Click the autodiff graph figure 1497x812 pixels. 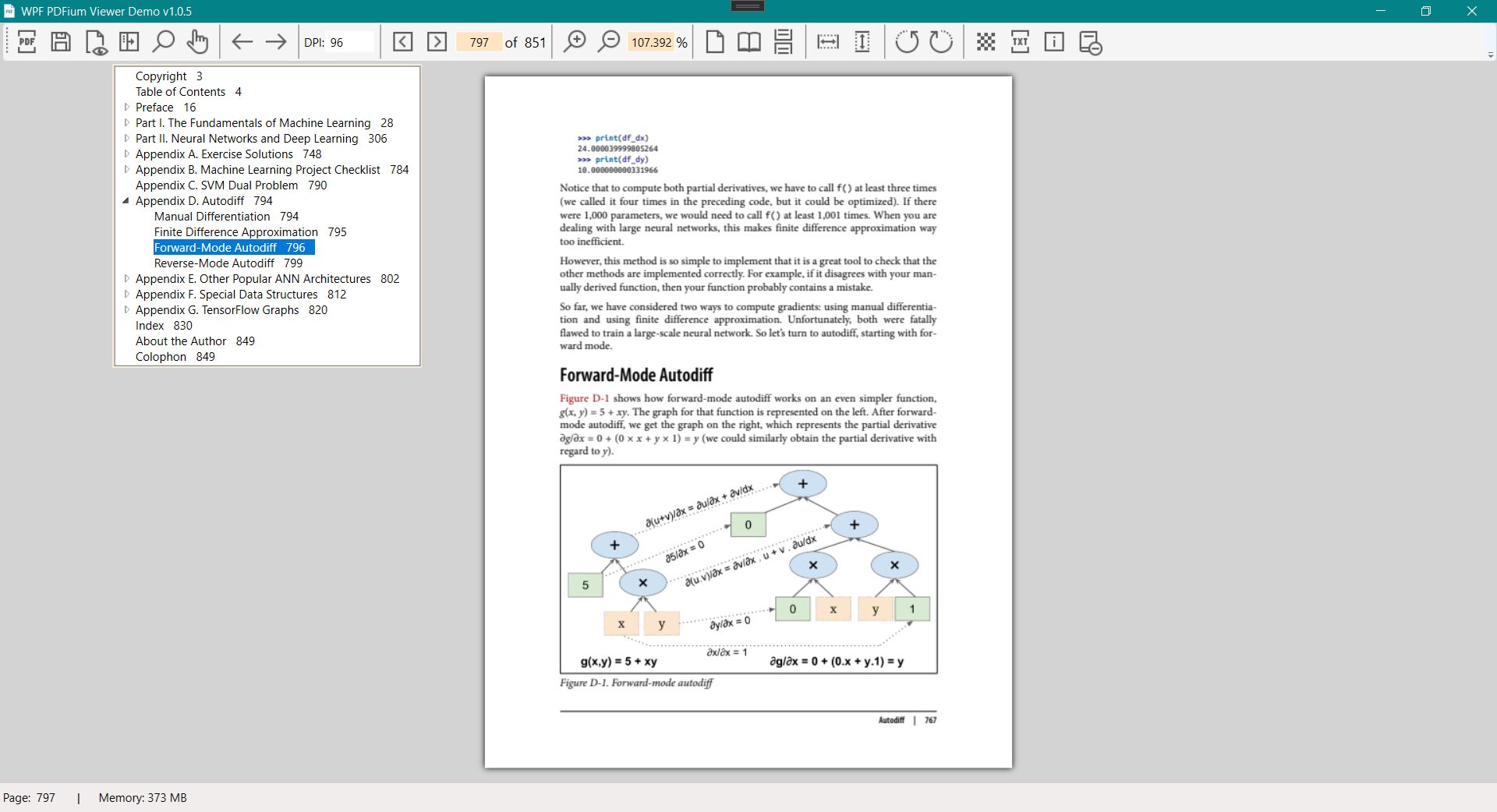748,569
